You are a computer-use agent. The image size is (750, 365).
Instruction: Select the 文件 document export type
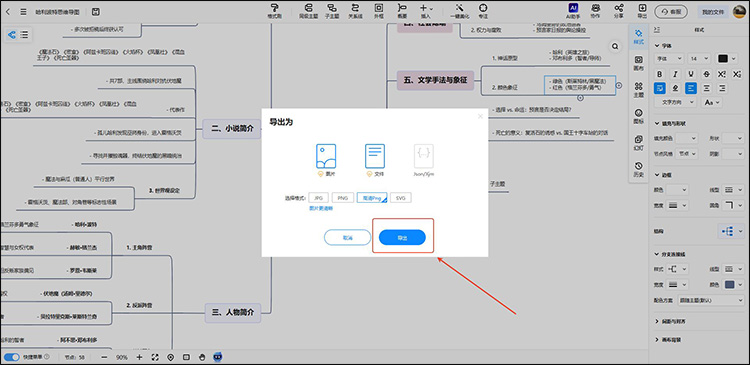[x=375, y=161]
